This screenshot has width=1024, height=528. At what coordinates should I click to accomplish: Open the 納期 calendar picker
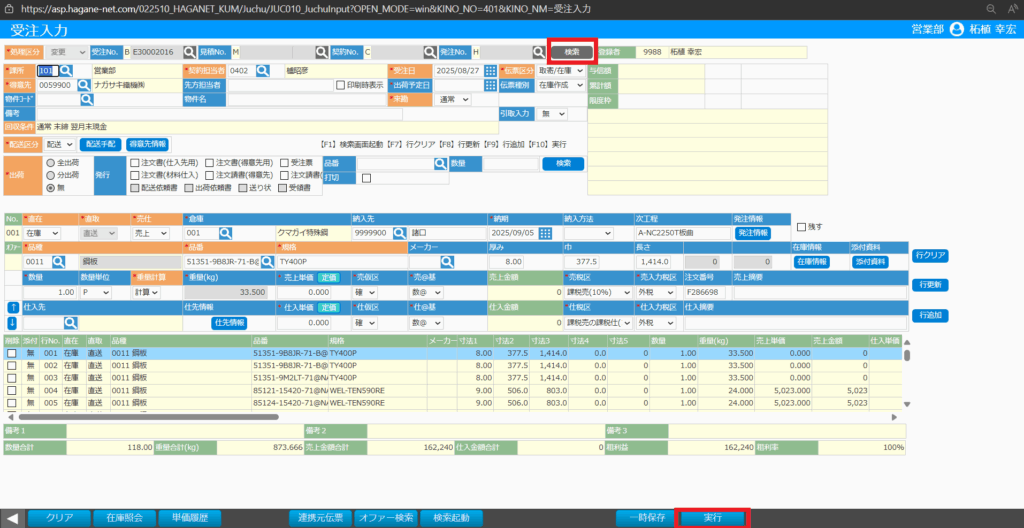tap(545, 233)
